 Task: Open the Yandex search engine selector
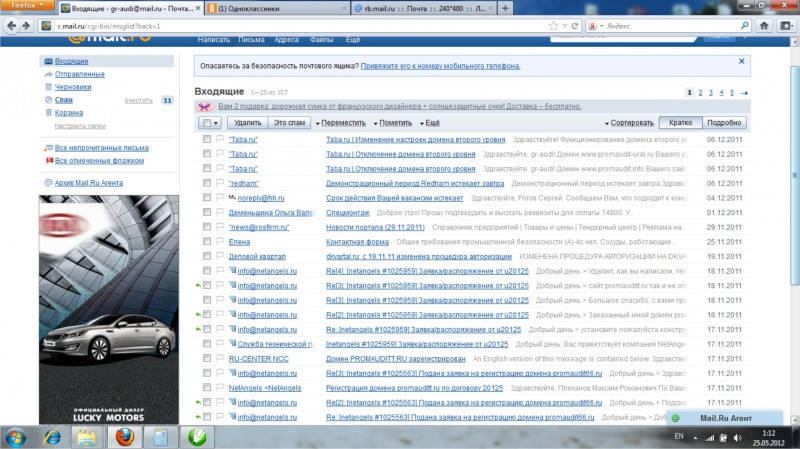coord(595,26)
